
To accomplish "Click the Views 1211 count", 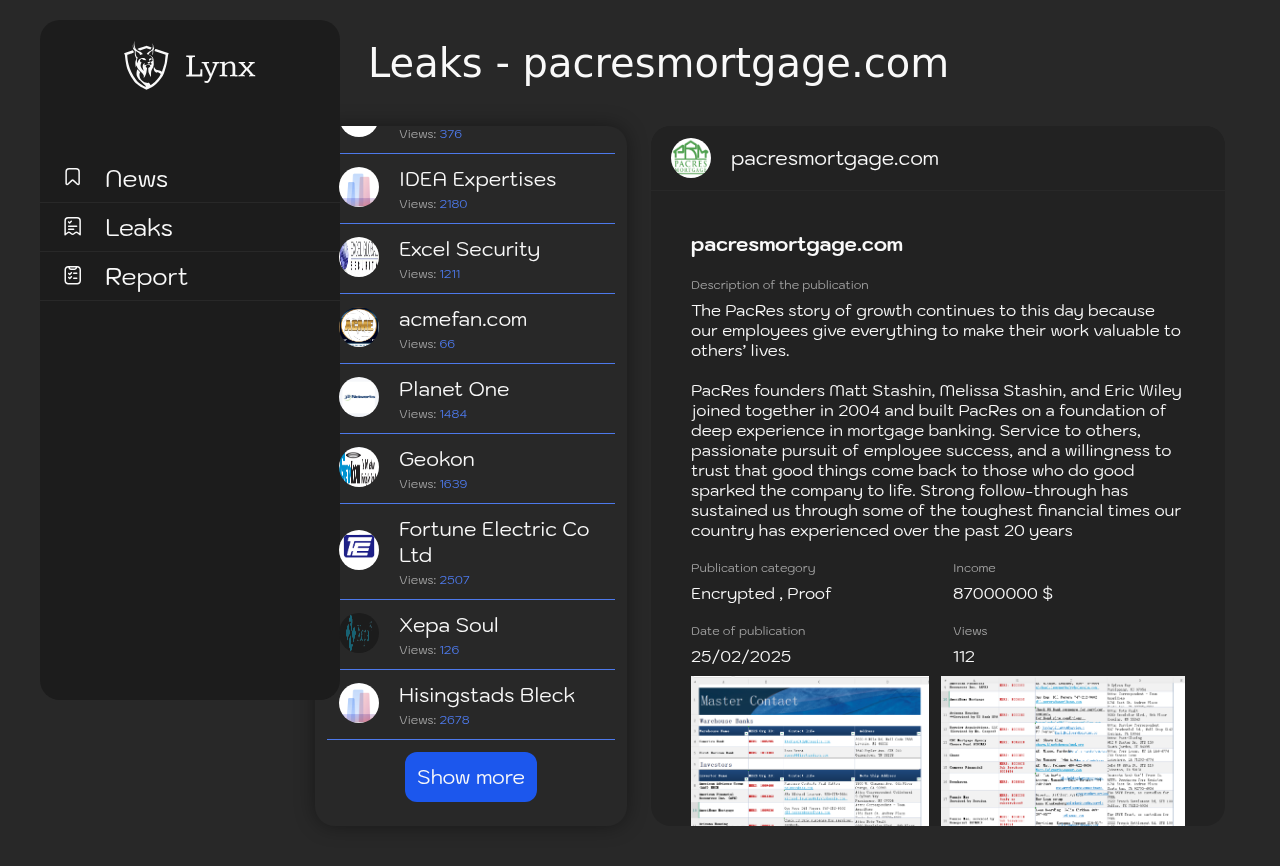I will pos(450,274).
